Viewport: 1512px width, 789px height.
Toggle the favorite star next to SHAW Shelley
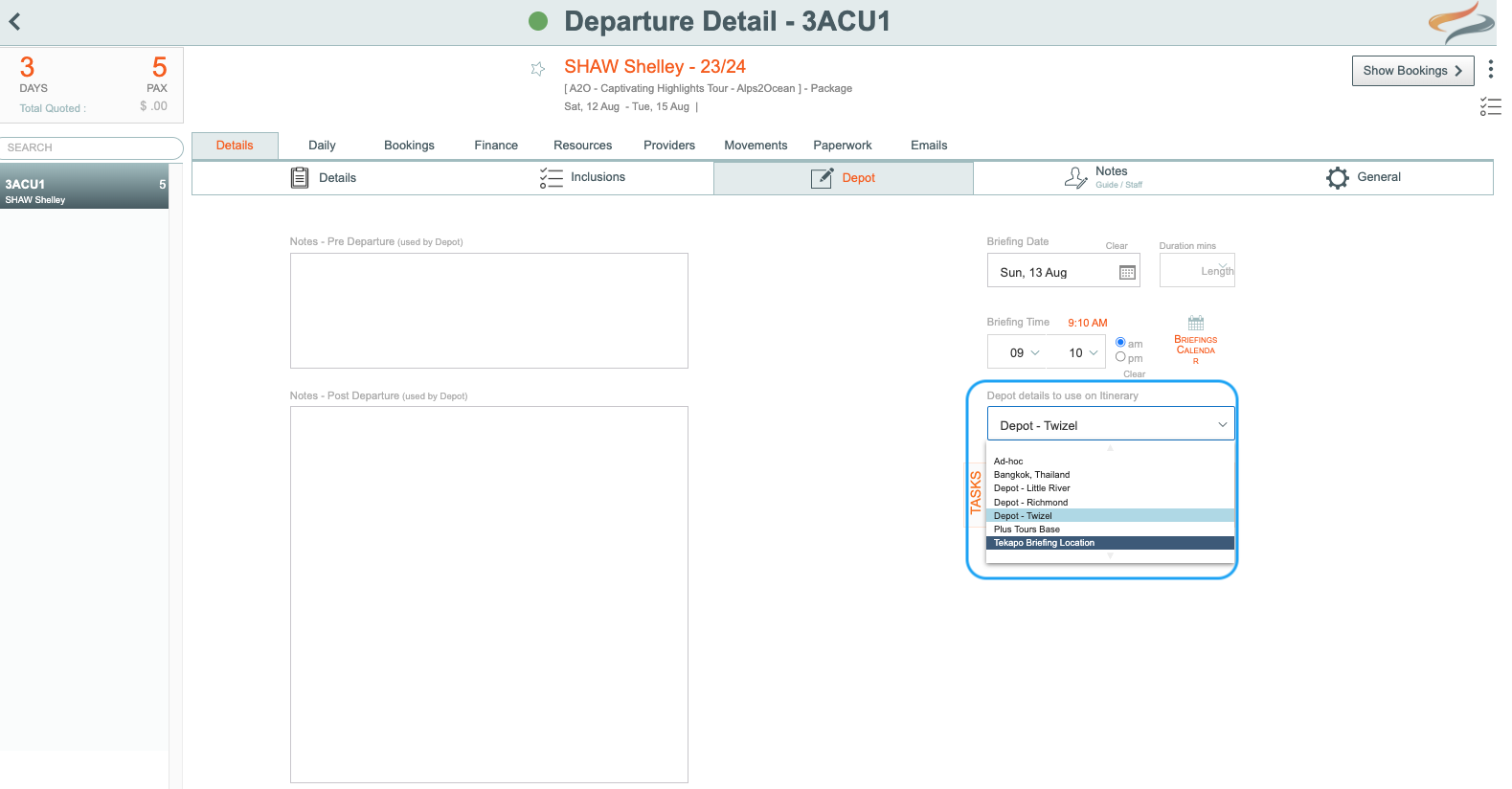(x=538, y=69)
